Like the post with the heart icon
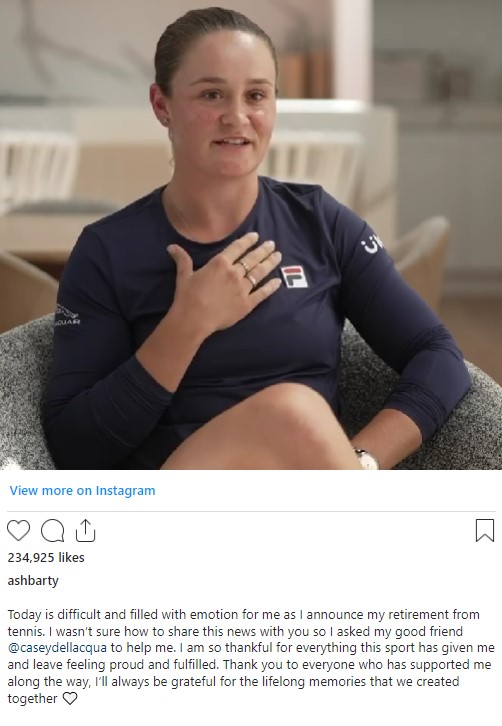Screen dimensions: 502x726 click(x=19, y=531)
